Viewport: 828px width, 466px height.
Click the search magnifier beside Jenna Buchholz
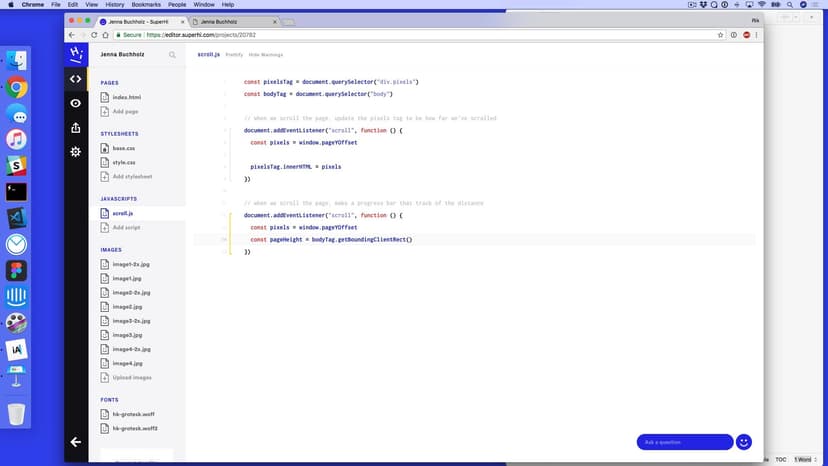pyautogui.click(x=172, y=55)
